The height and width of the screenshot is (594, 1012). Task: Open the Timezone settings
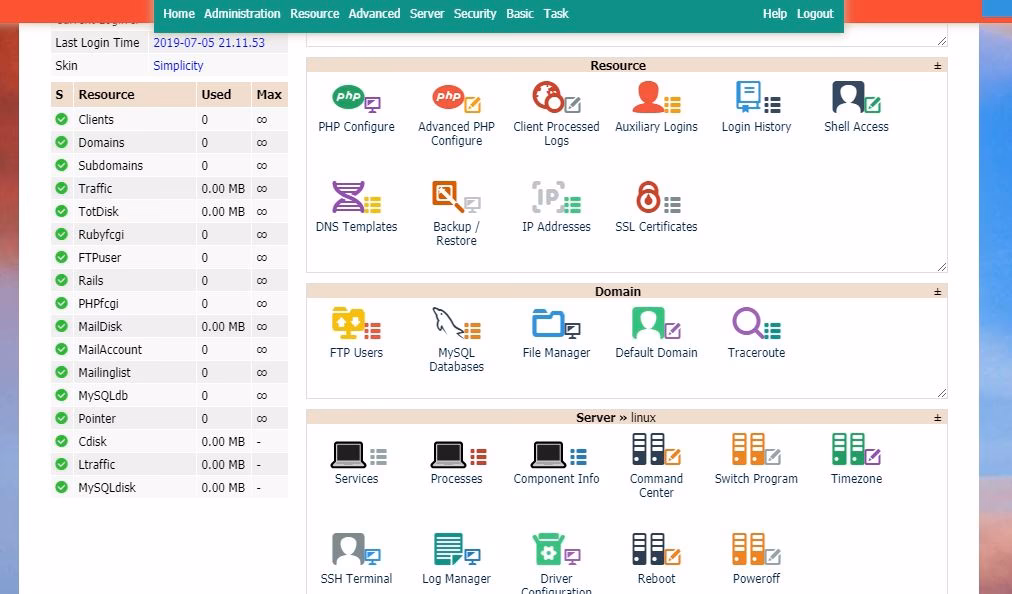click(856, 458)
